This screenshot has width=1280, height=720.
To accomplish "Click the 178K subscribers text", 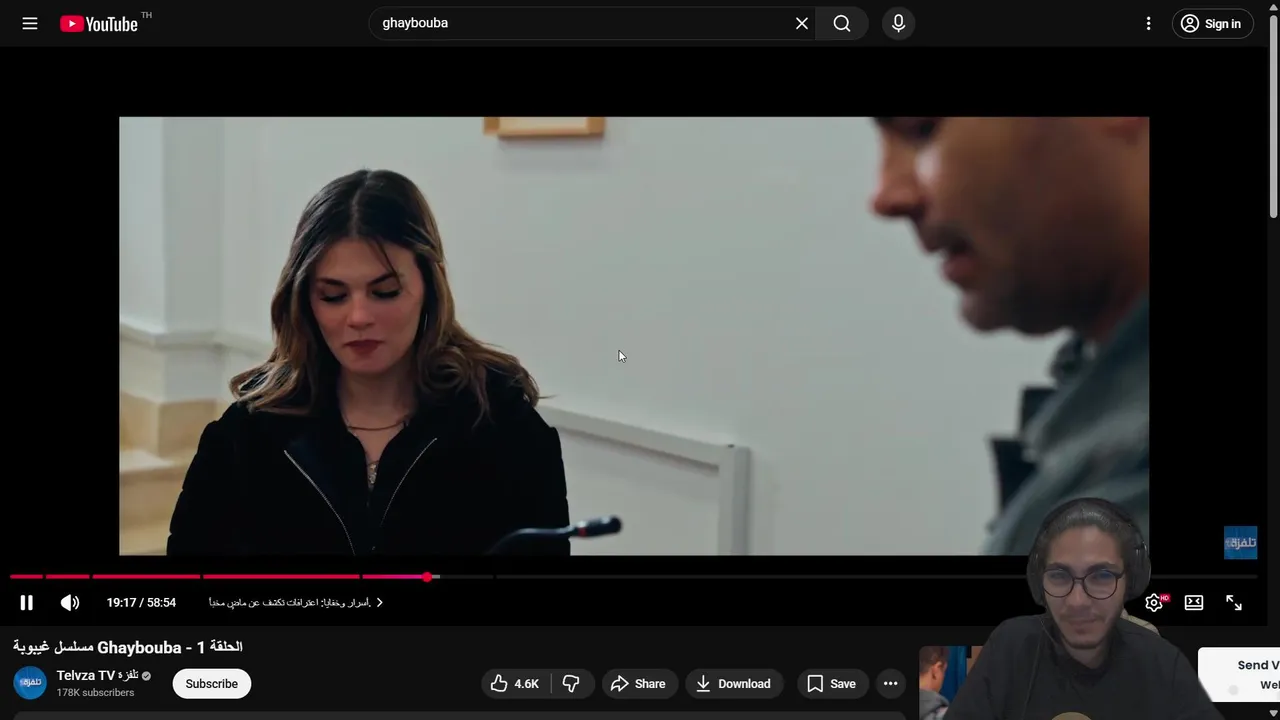I will (x=95, y=693).
